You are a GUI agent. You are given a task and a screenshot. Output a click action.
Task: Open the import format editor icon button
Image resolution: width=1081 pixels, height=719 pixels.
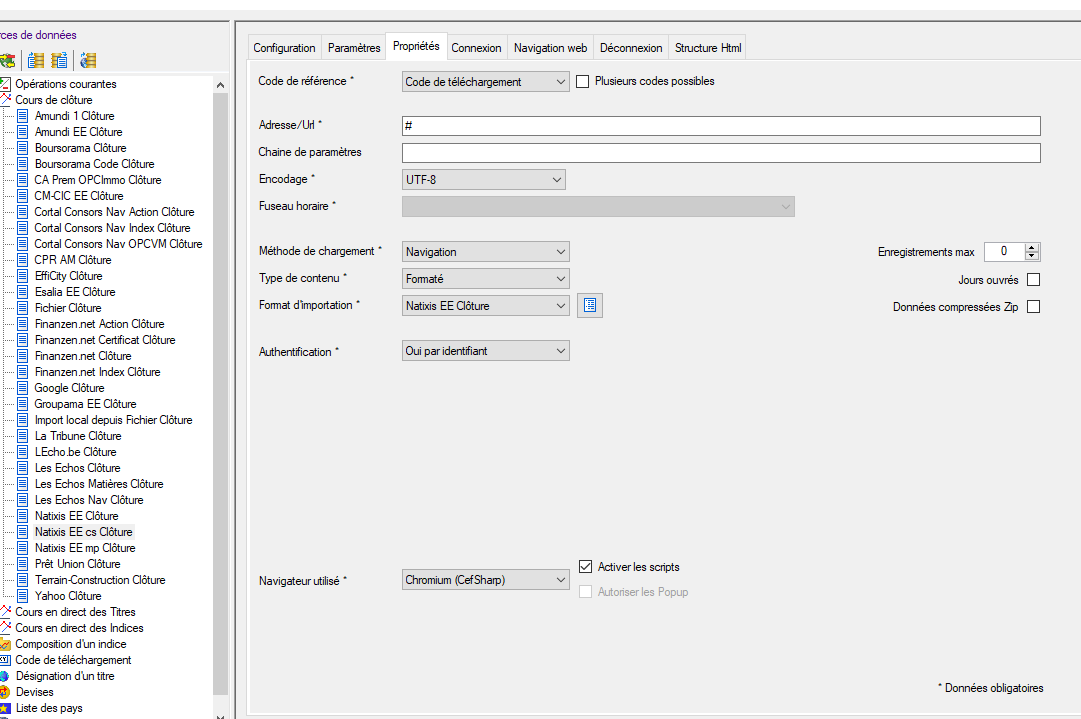[x=590, y=306]
